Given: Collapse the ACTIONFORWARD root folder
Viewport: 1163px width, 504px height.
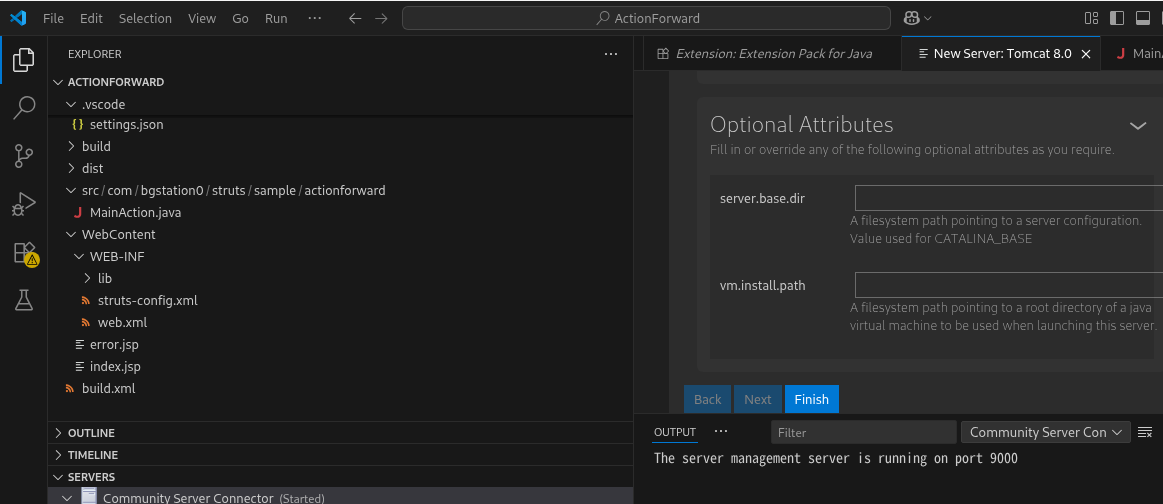Looking at the screenshot, I should tap(59, 82).
